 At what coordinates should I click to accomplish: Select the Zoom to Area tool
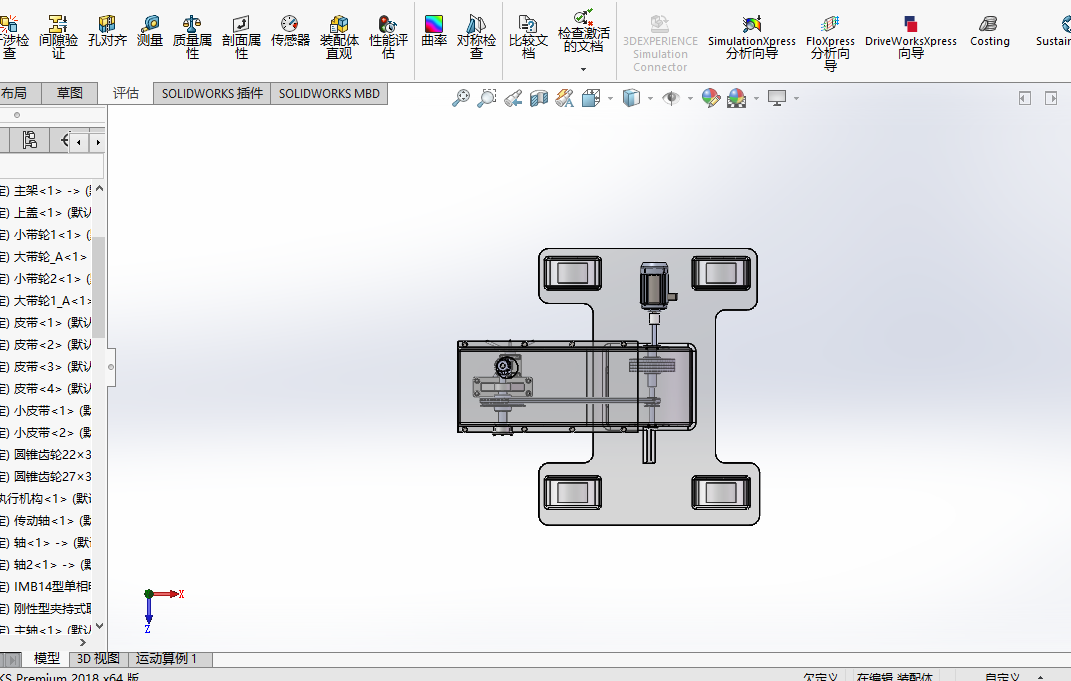486,98
